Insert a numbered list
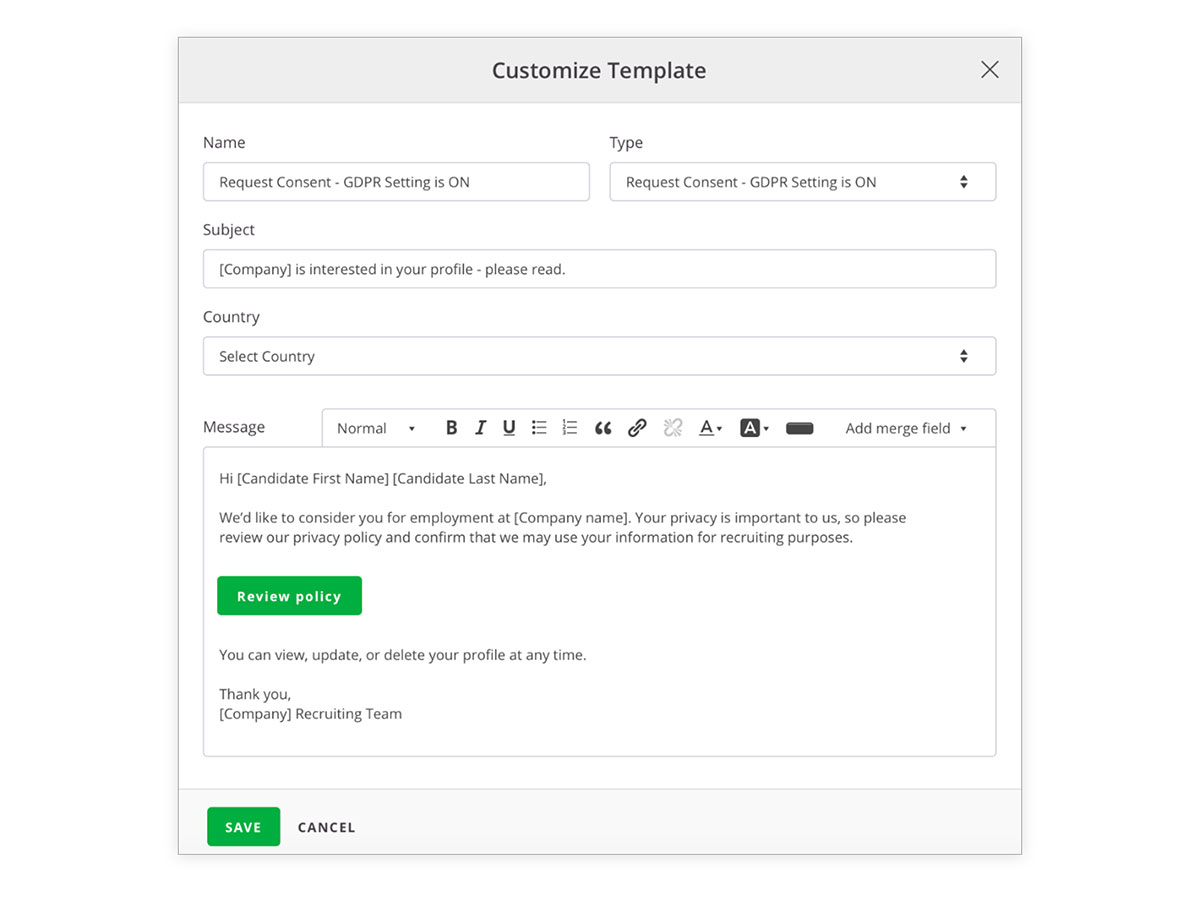1200x900 pixels. [570, 428]
